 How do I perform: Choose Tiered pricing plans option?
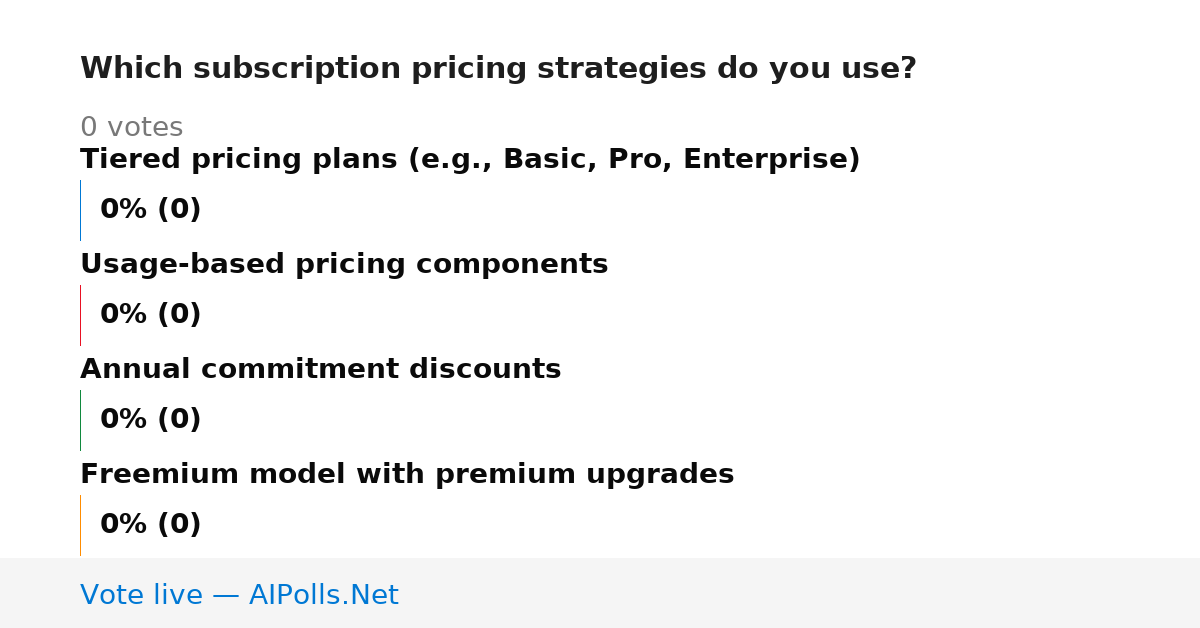tap(470, 160)
